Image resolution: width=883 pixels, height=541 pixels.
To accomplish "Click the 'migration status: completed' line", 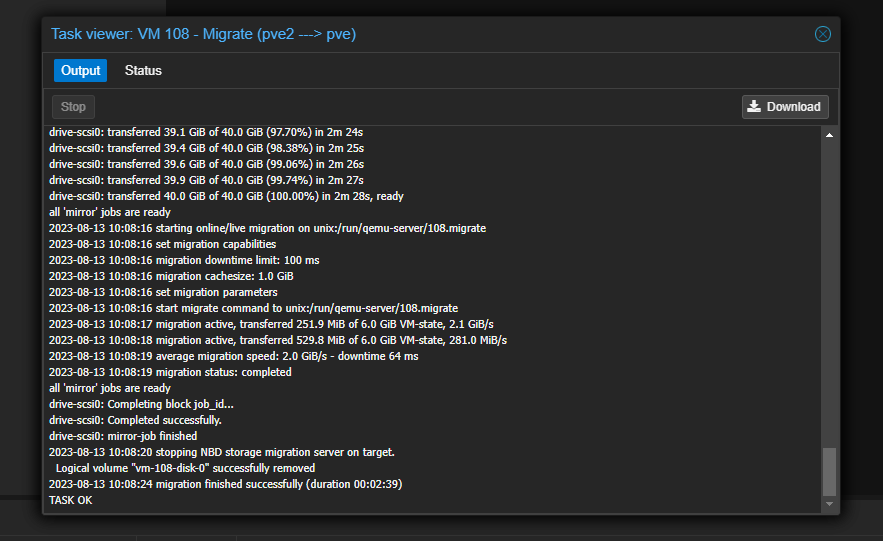I will (170, 372).
